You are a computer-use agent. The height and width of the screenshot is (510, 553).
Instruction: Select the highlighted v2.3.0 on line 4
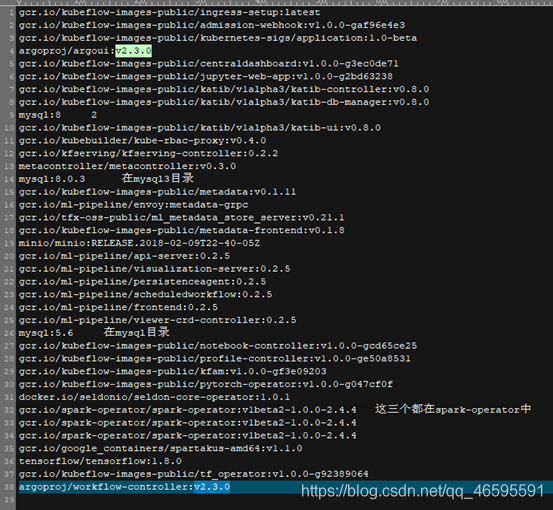[133, 51]
